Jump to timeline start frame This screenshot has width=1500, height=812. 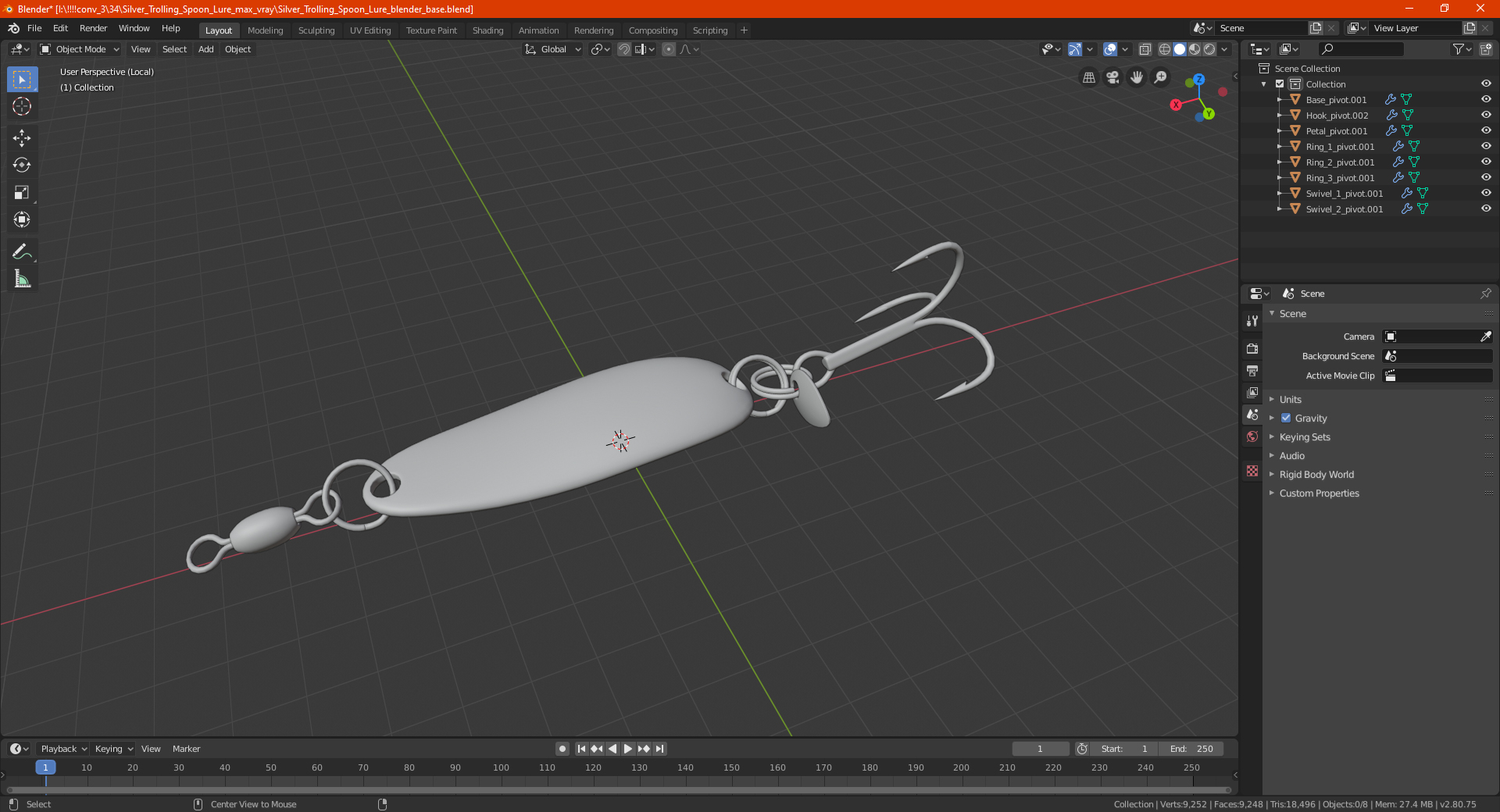pyautogui.click(x=581, y=749)
